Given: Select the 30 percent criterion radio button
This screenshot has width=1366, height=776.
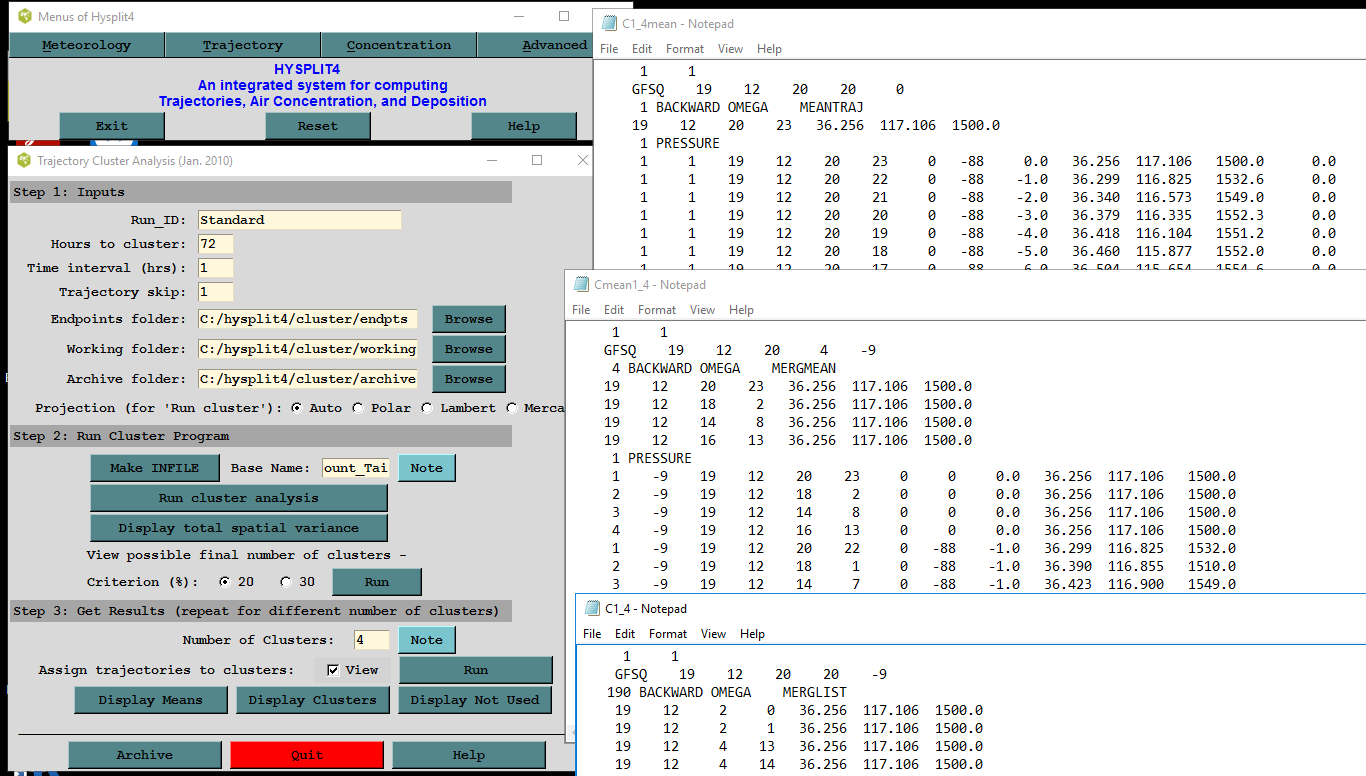Looking at the screenshot, I should coord(286,582).
